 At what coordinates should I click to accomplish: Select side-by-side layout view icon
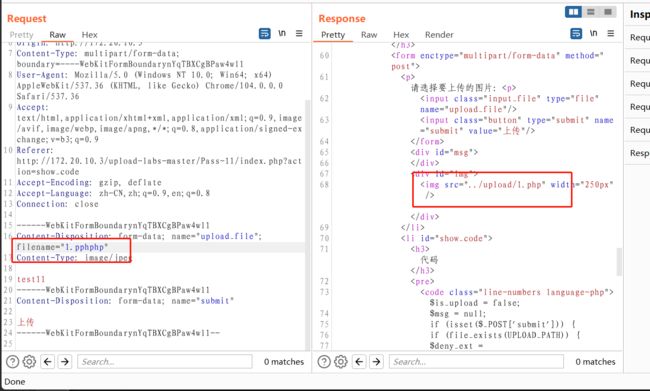(x=573, y=12)
